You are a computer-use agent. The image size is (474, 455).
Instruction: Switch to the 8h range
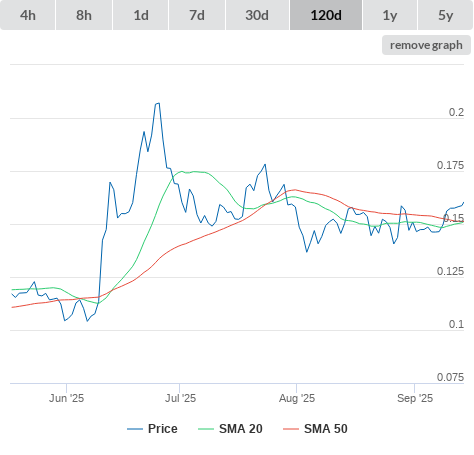tap(84, 15)
